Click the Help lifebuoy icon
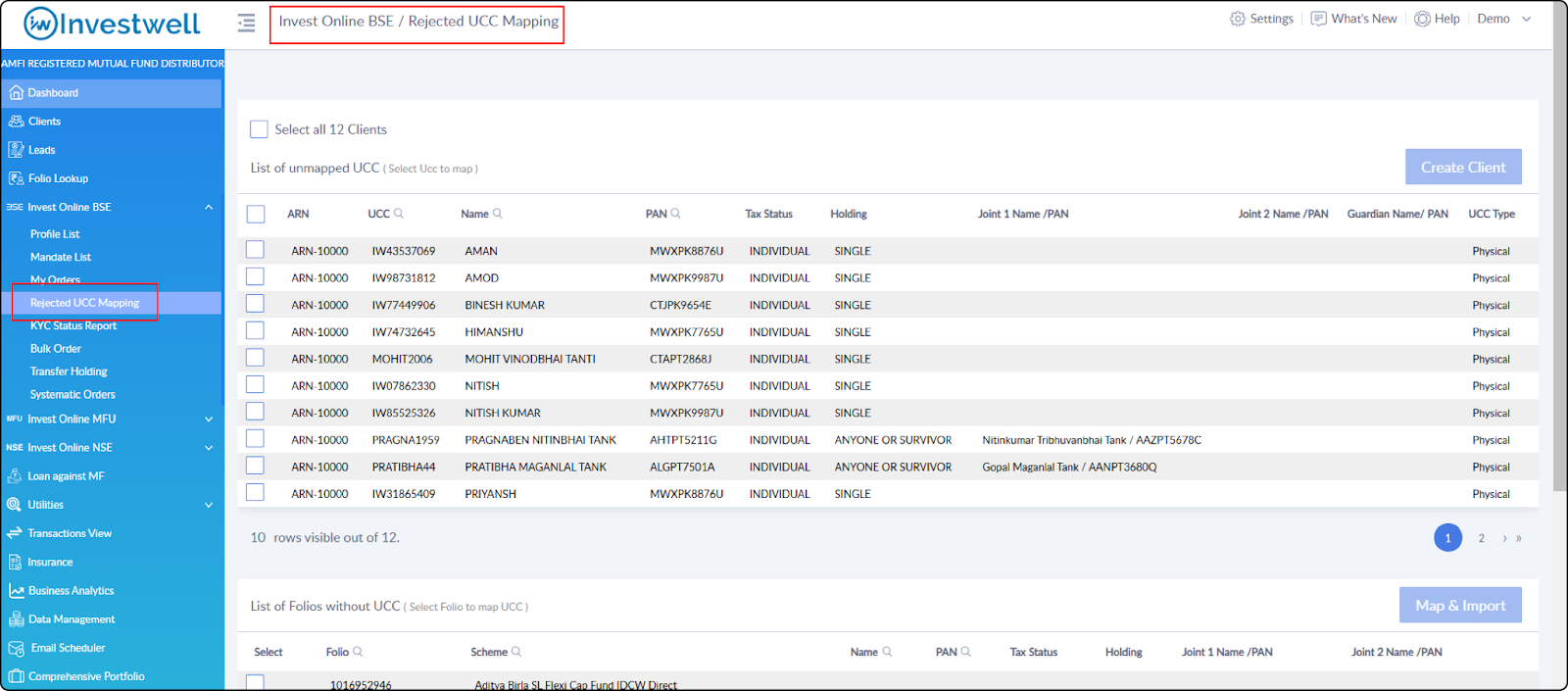This screenshot has width=1568, height=691. [1422, 19]
